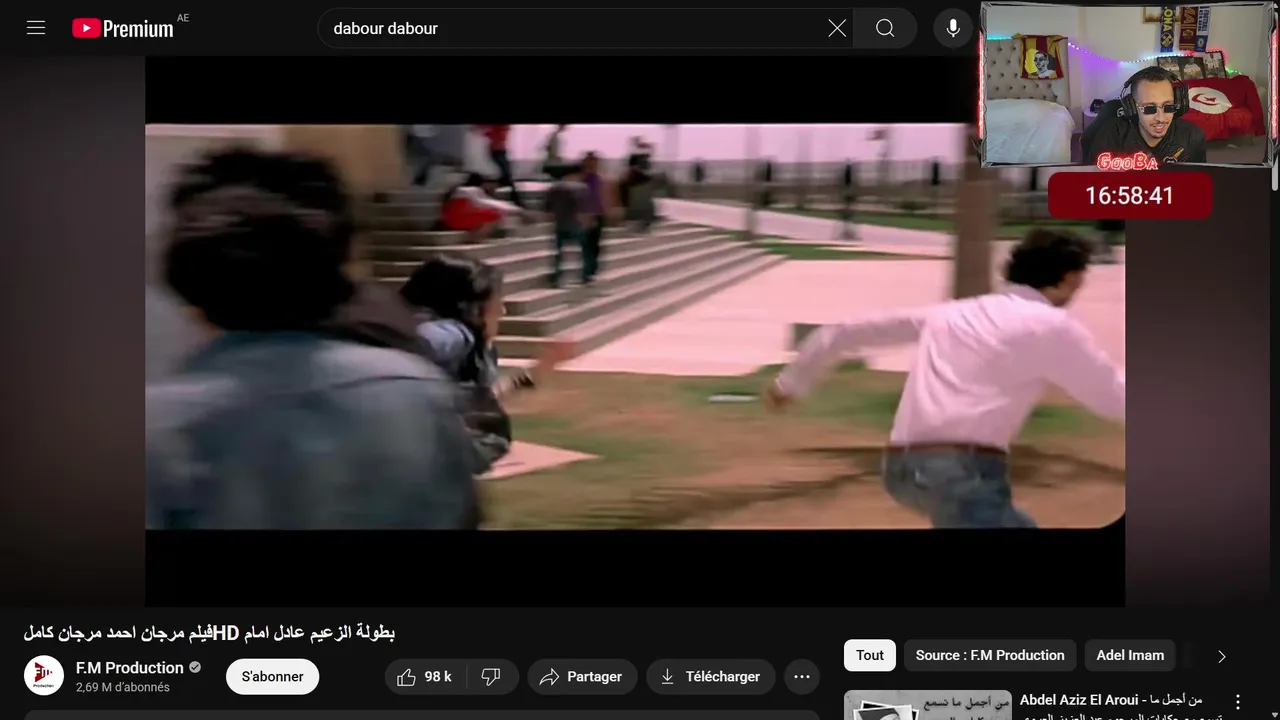Dislike the video with thumbs down
1280x720 pixels.
[x=491, y=677]
